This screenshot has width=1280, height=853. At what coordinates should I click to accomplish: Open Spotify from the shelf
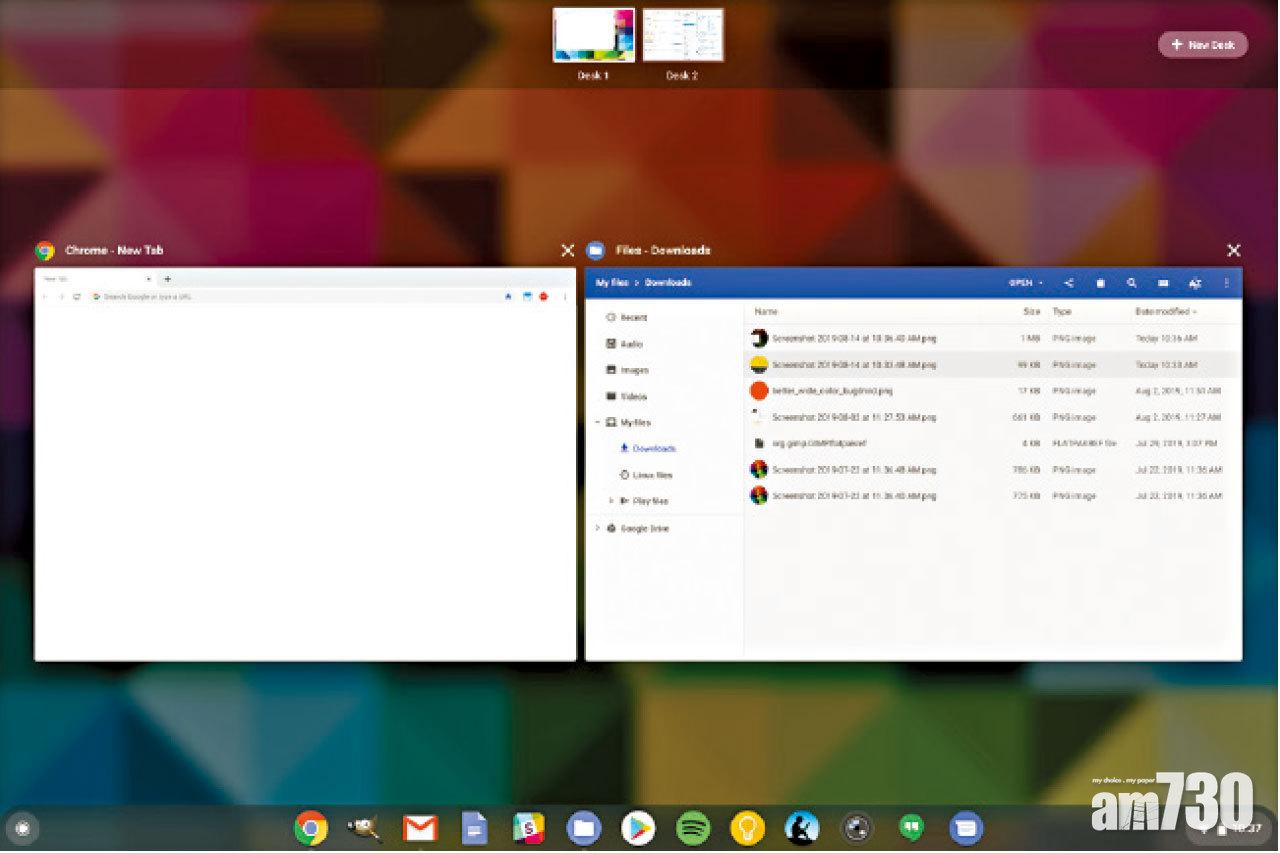(693, 828)
